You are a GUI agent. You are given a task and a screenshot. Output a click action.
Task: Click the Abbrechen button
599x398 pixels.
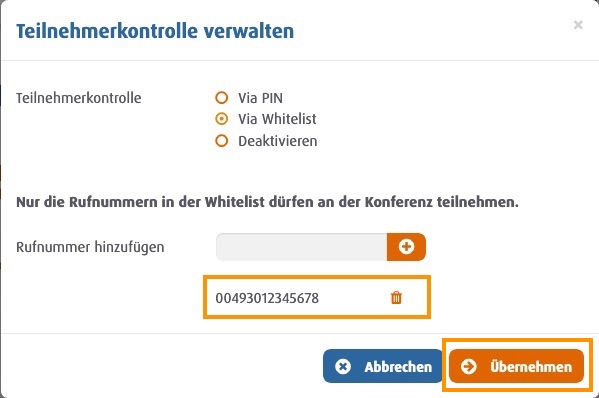pyautogui.click(x=383, y=366)
